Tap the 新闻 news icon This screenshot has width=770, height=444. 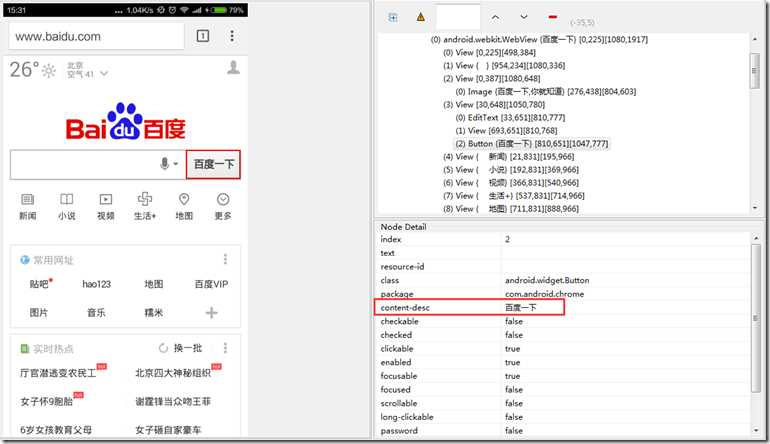pyautogui.click(x=28, y=199)
